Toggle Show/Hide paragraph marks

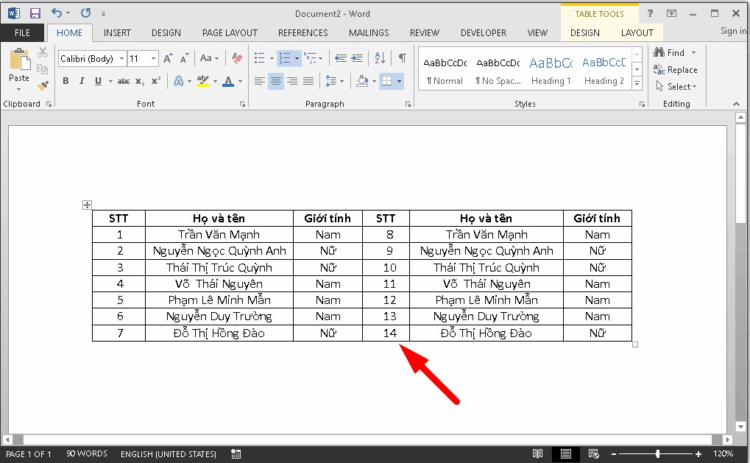coord(402,59)
